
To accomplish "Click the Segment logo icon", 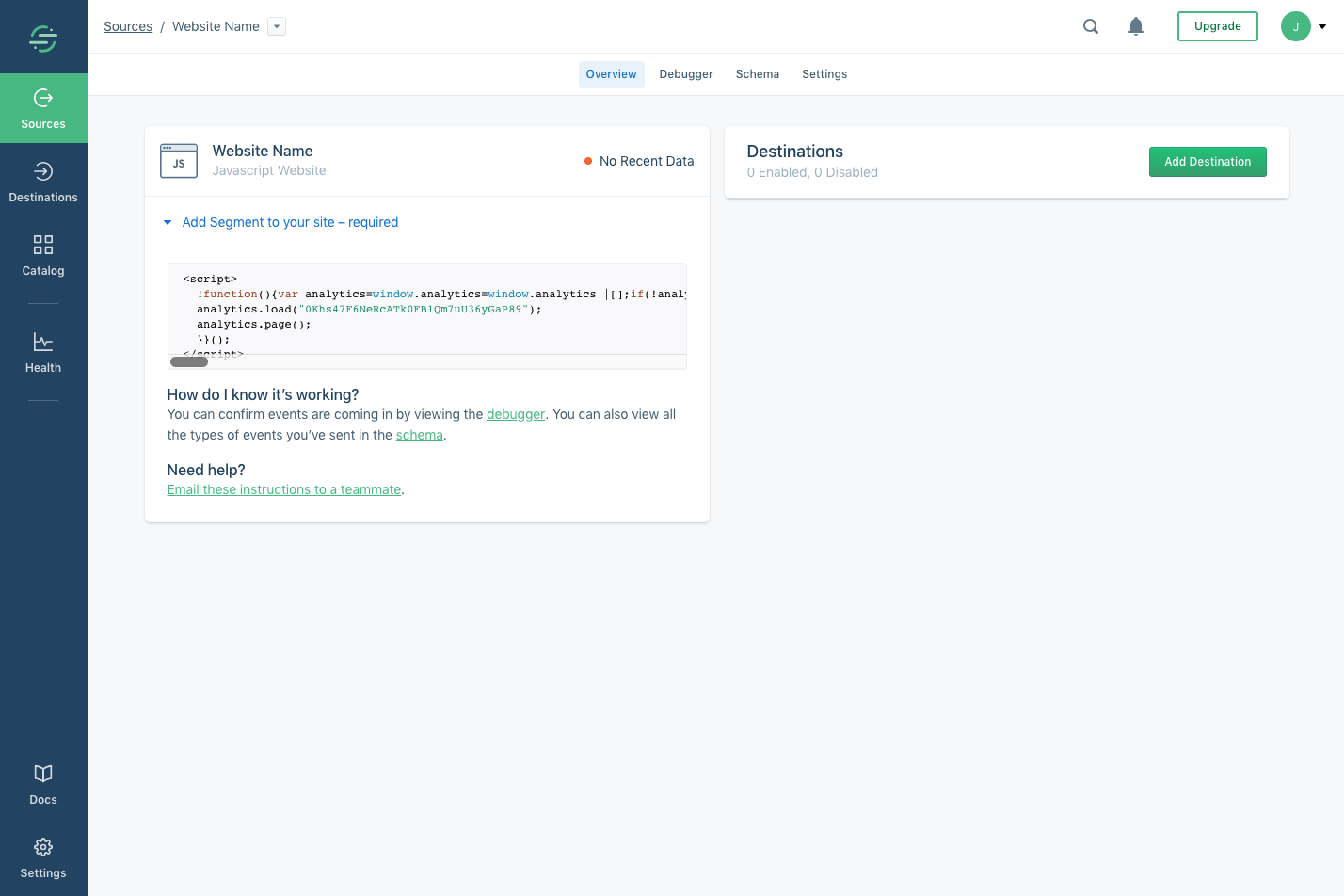I will coord(43,38).
